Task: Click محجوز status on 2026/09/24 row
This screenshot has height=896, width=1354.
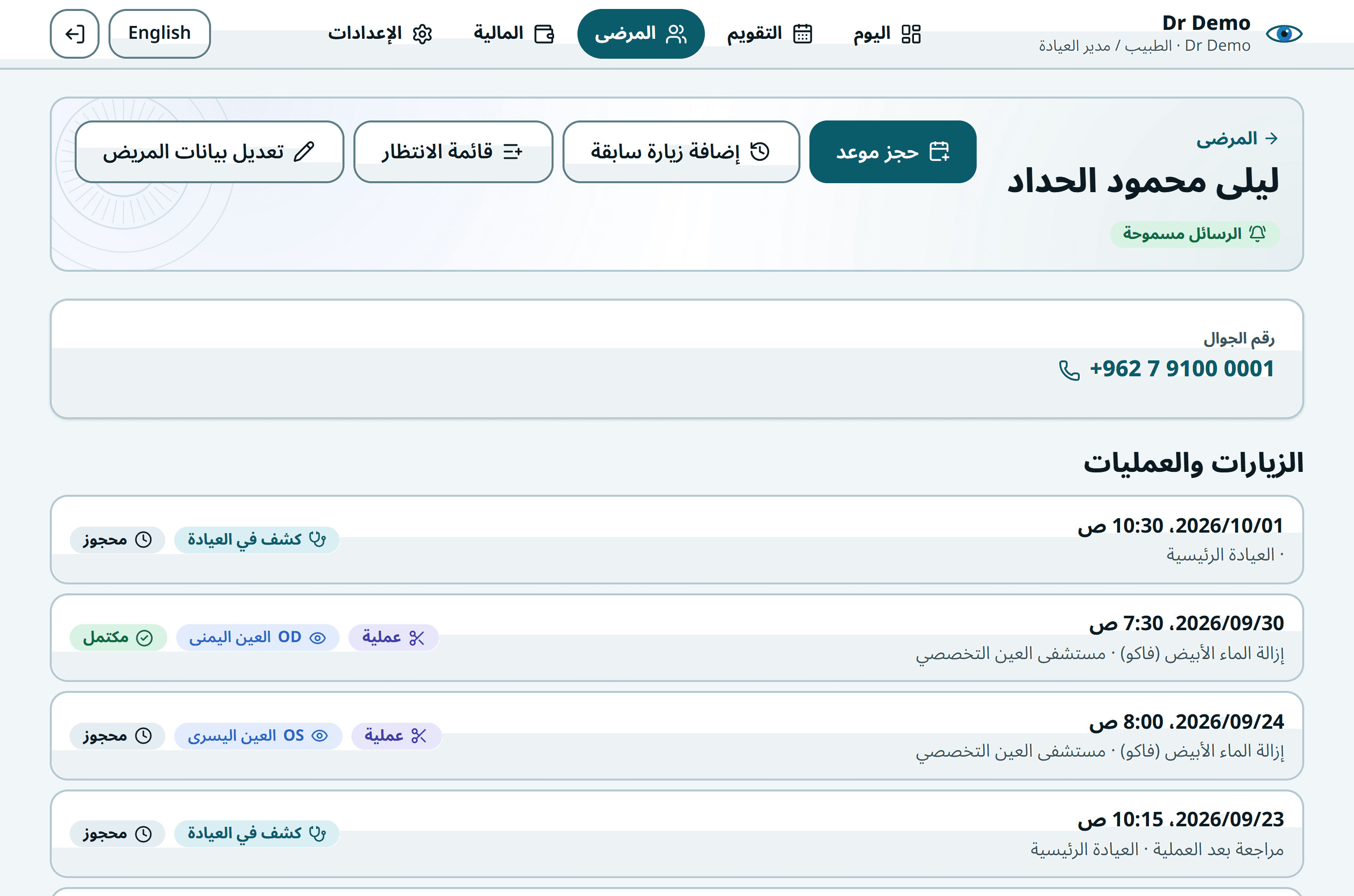Action: point(117,736)
